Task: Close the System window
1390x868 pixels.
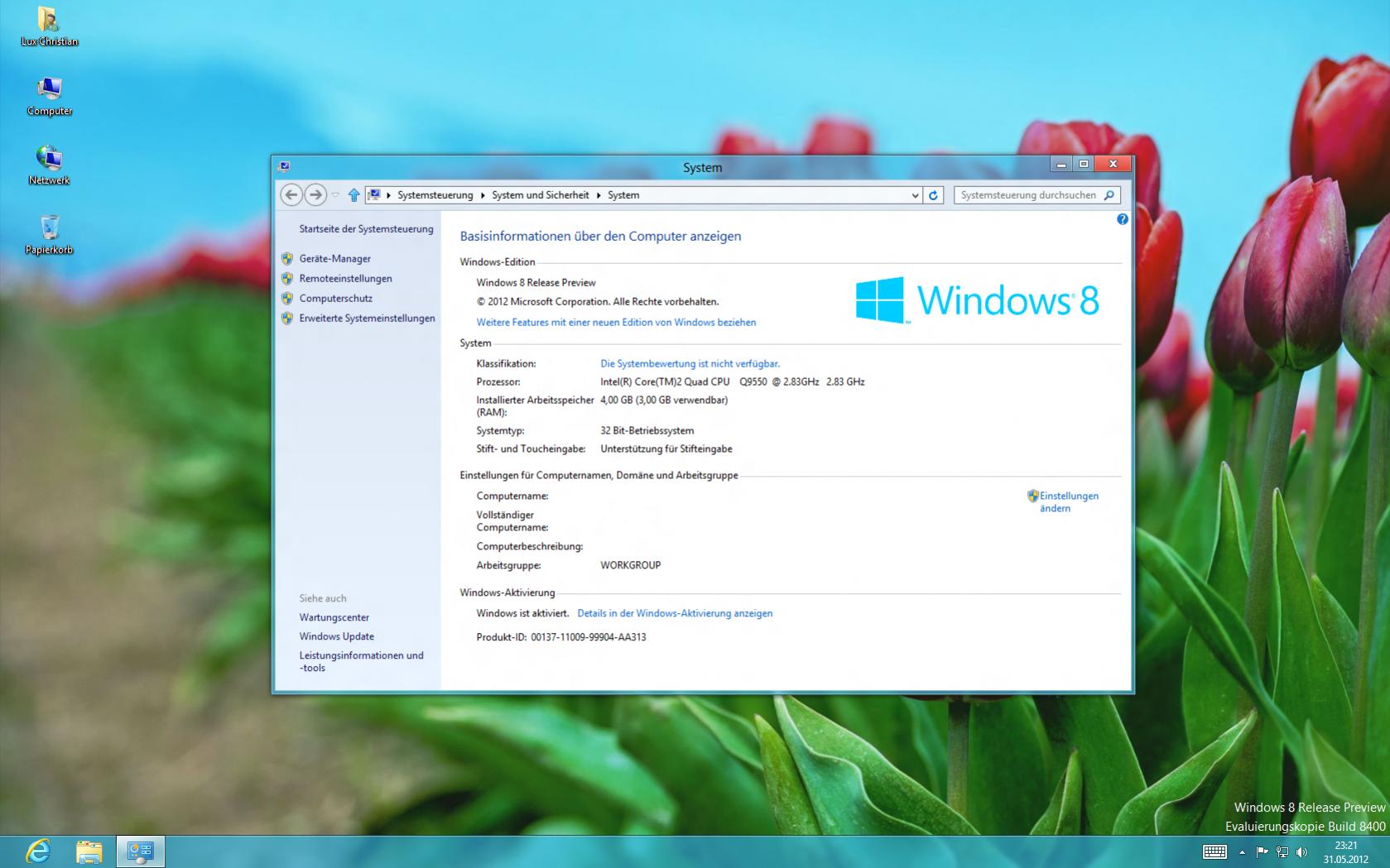Action: click(1113, 165)
